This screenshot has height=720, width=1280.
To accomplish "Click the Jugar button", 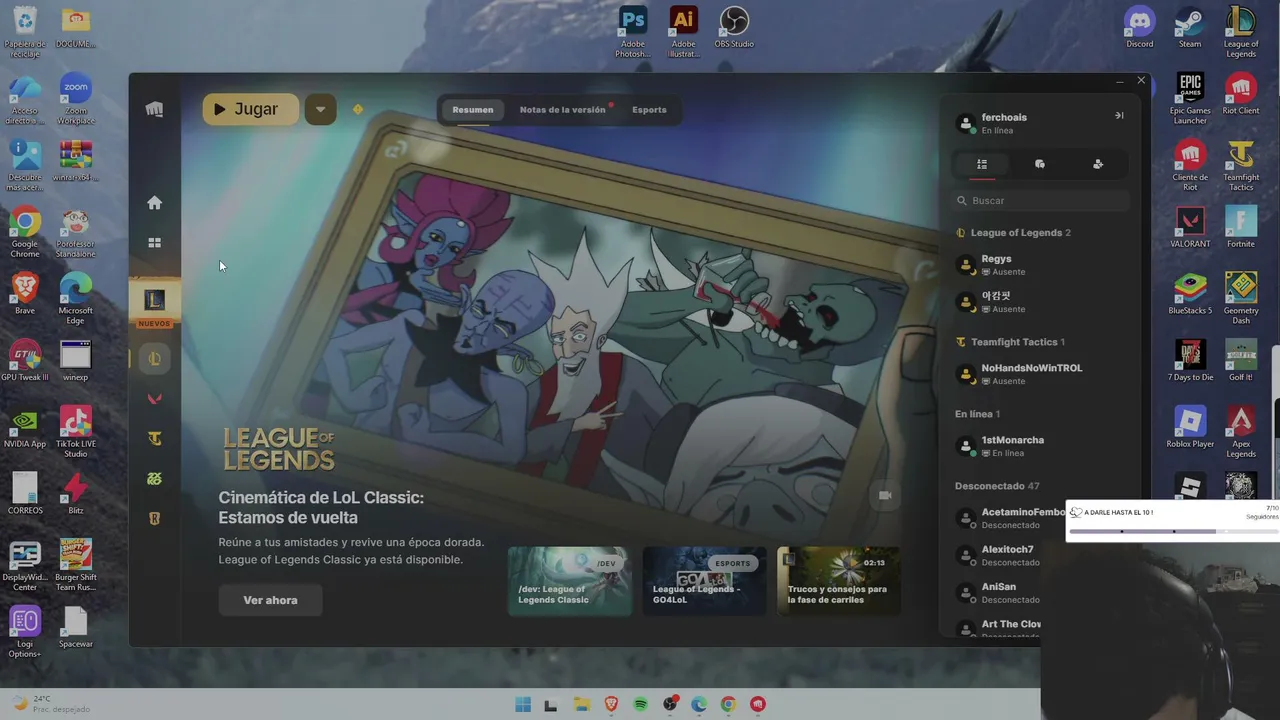I will [x=250, y=110].
